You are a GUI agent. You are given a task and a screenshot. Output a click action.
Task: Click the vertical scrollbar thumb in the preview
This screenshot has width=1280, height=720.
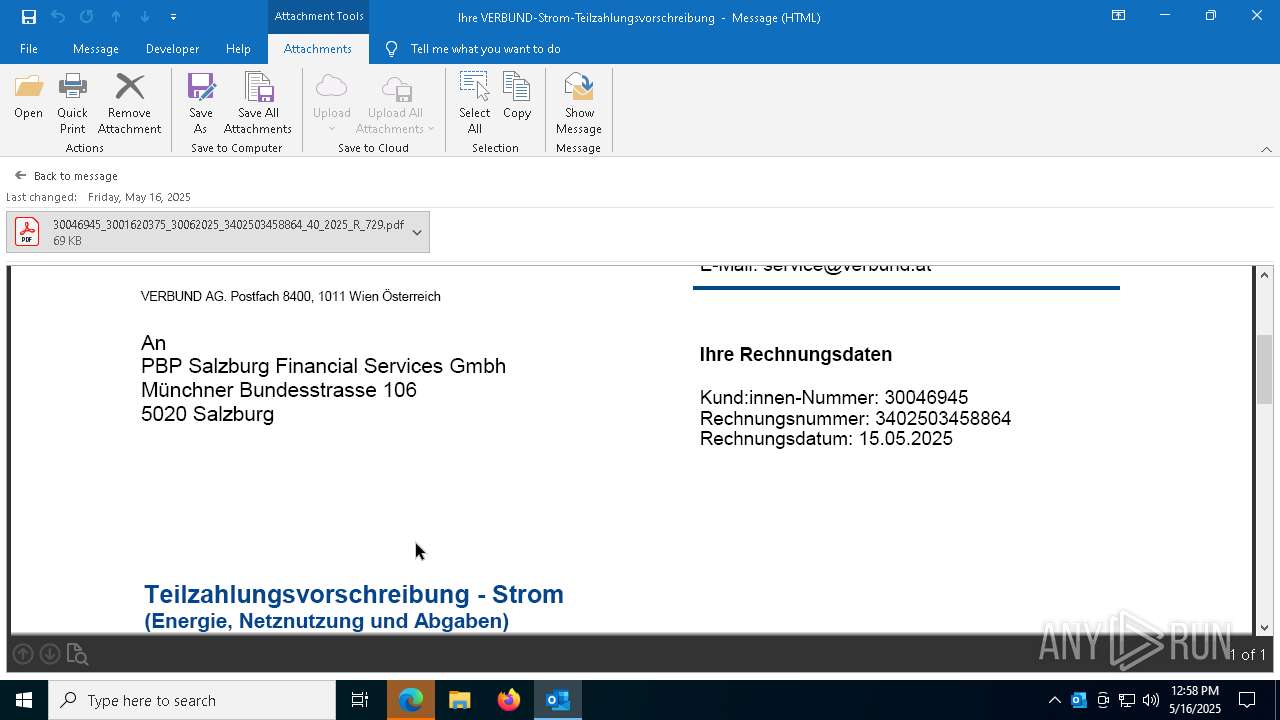(1264, 369)
